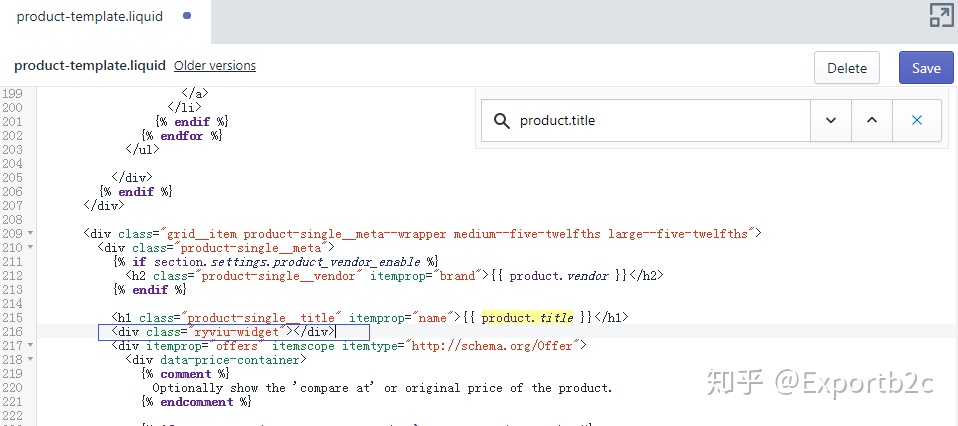Screen dimensions: 958x426
Task: Save the template file
Action: point(926,68)
